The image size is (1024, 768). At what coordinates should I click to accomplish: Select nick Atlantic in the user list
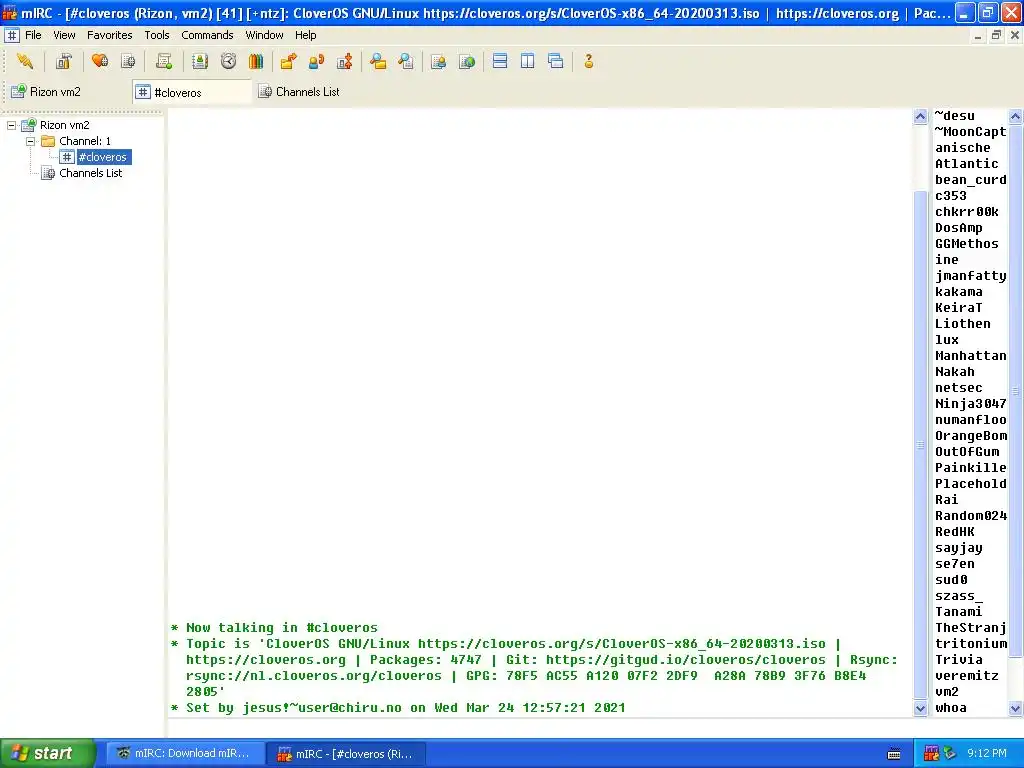(966, 164)
